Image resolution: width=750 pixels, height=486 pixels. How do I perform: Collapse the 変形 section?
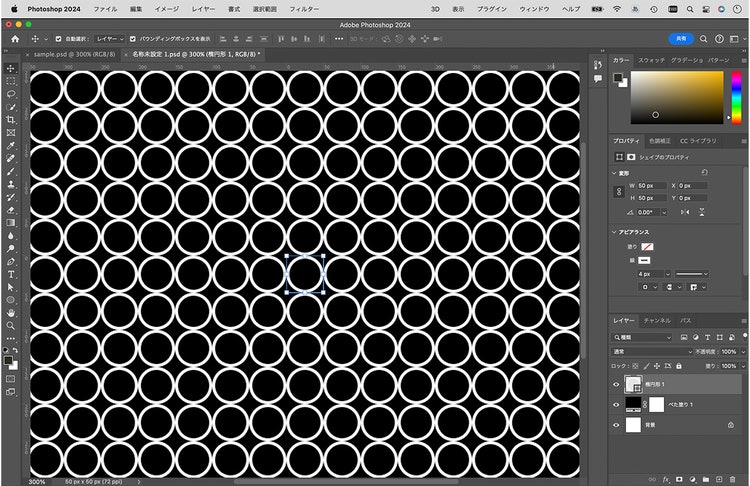[614, 173]
